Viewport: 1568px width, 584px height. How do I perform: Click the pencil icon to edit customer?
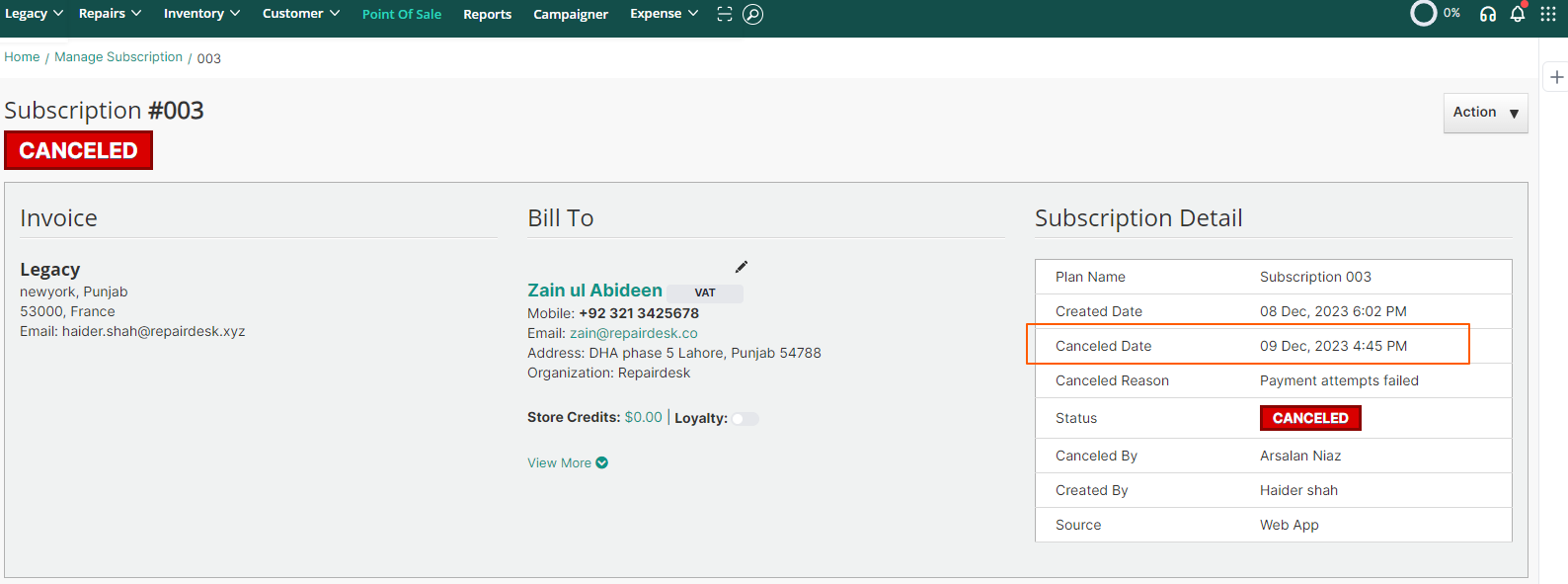(x=742, y=267)
